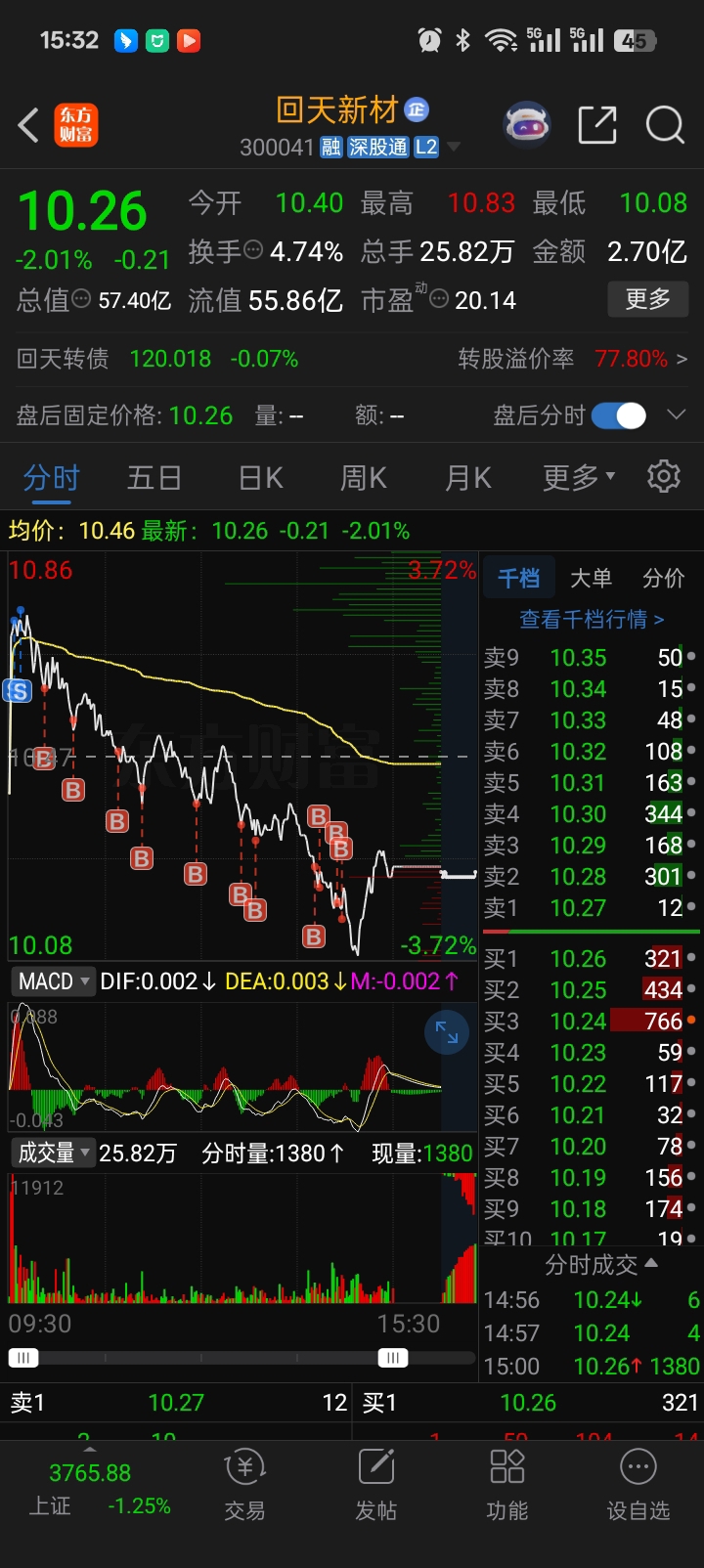Expand the 盘后 row chevron
Image resolution: width=704 pixels, height=1568 pixels.
coord(676,415)
